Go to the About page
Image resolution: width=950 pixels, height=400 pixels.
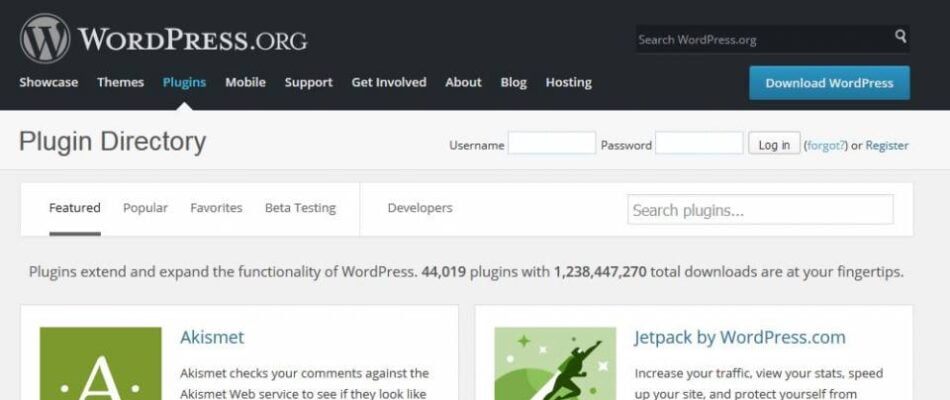coord(463,82)
